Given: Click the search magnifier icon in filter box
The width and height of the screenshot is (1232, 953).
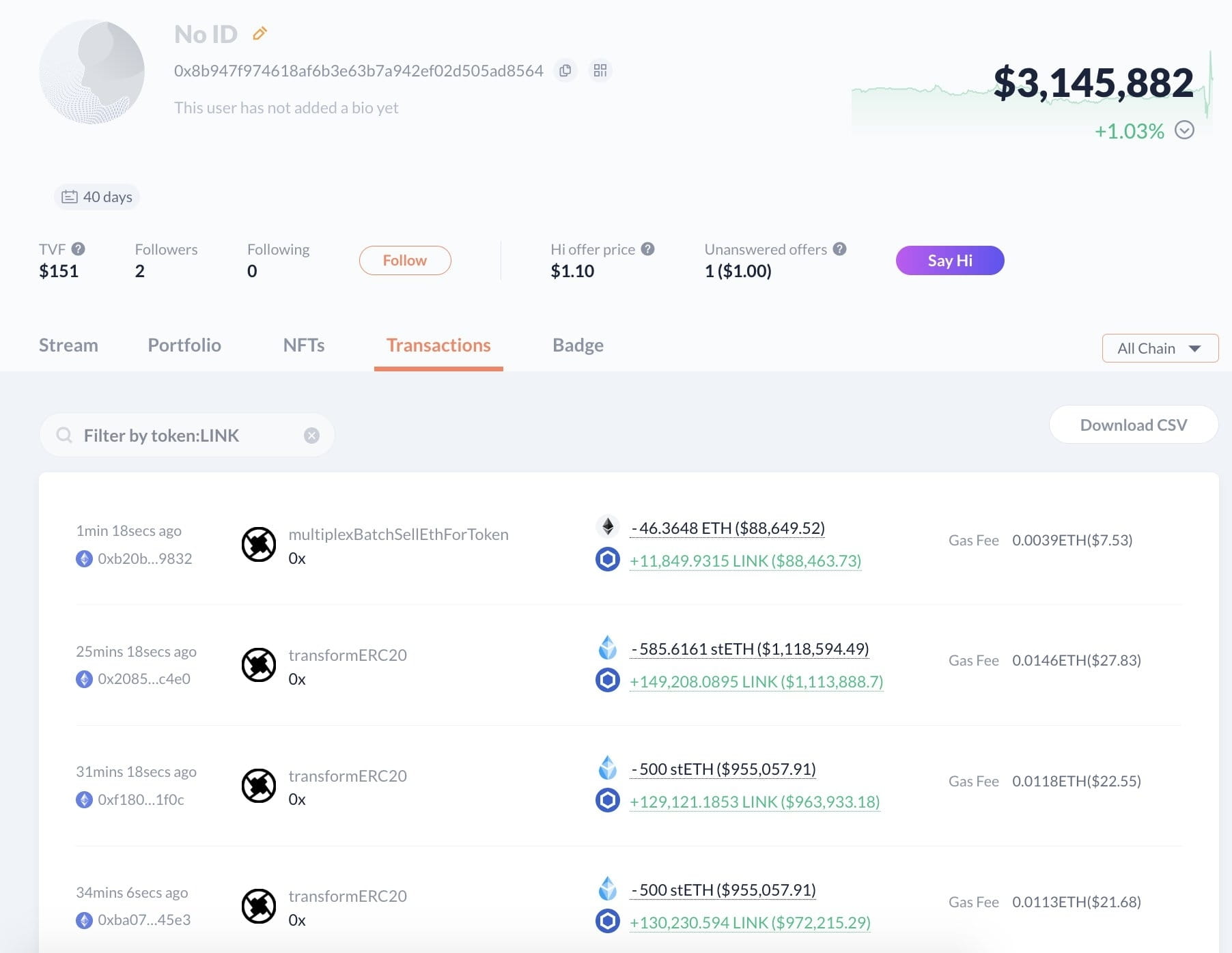Looking at the screenshot, I should click(64, 435).
